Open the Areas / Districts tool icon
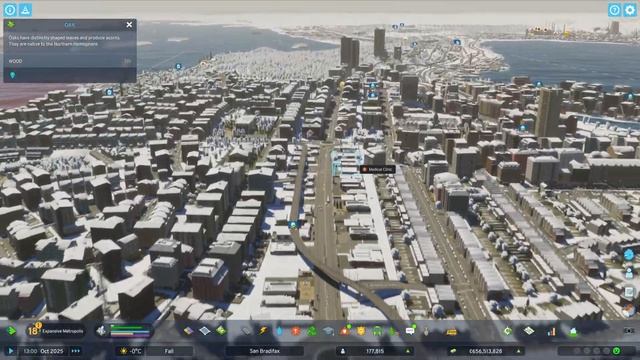The image size is (640, 360). pos(204,331)
